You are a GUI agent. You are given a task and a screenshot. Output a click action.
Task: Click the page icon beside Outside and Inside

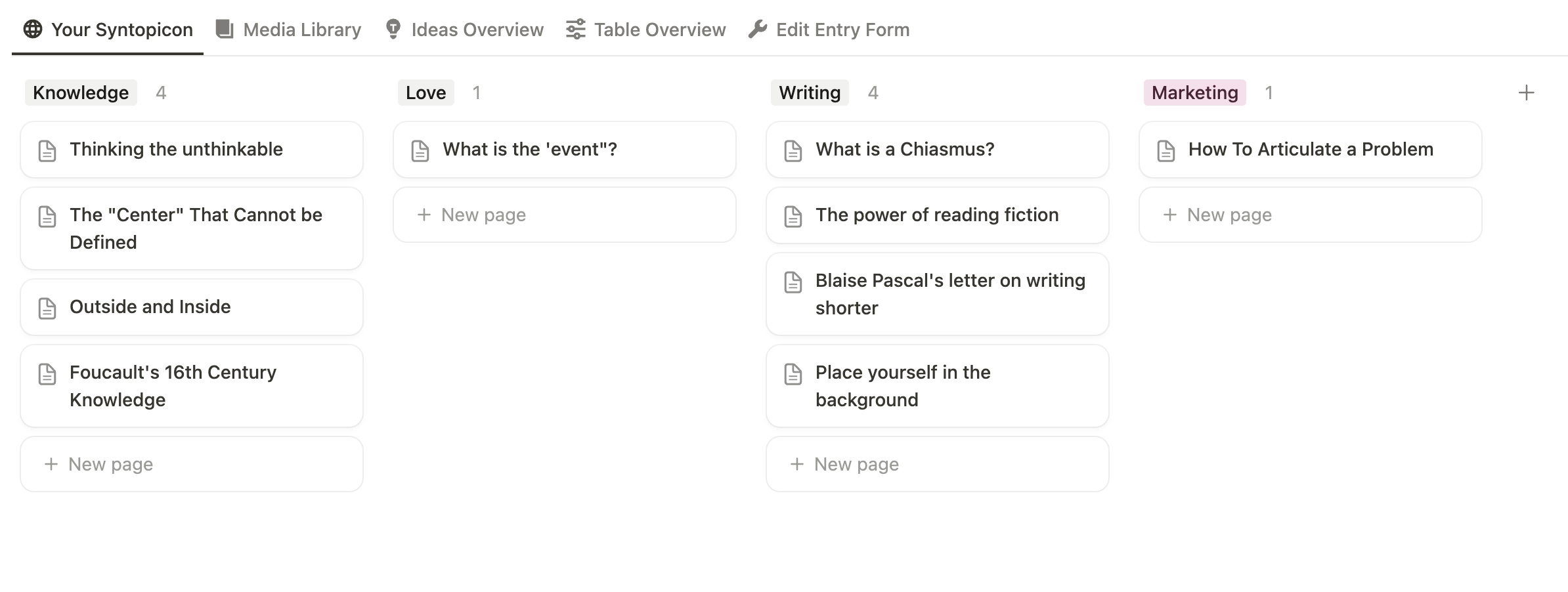tap(47, 307)
